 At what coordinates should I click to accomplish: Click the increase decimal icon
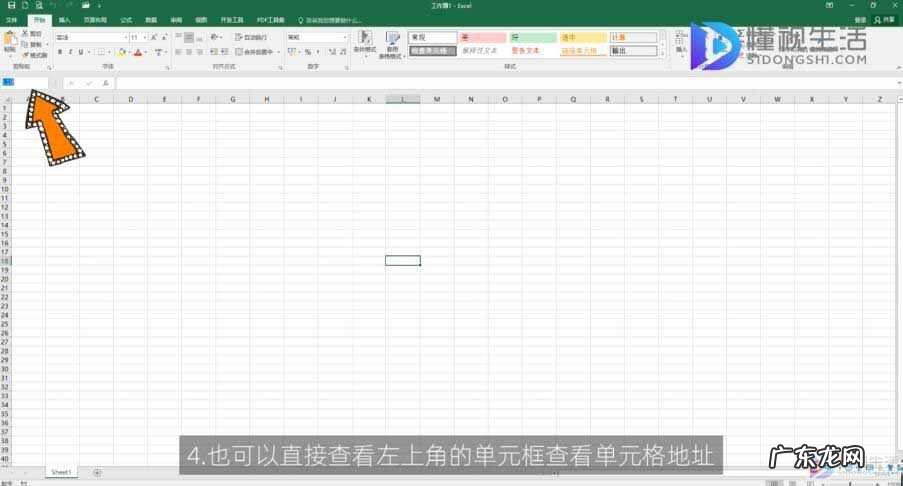point(332,52)
